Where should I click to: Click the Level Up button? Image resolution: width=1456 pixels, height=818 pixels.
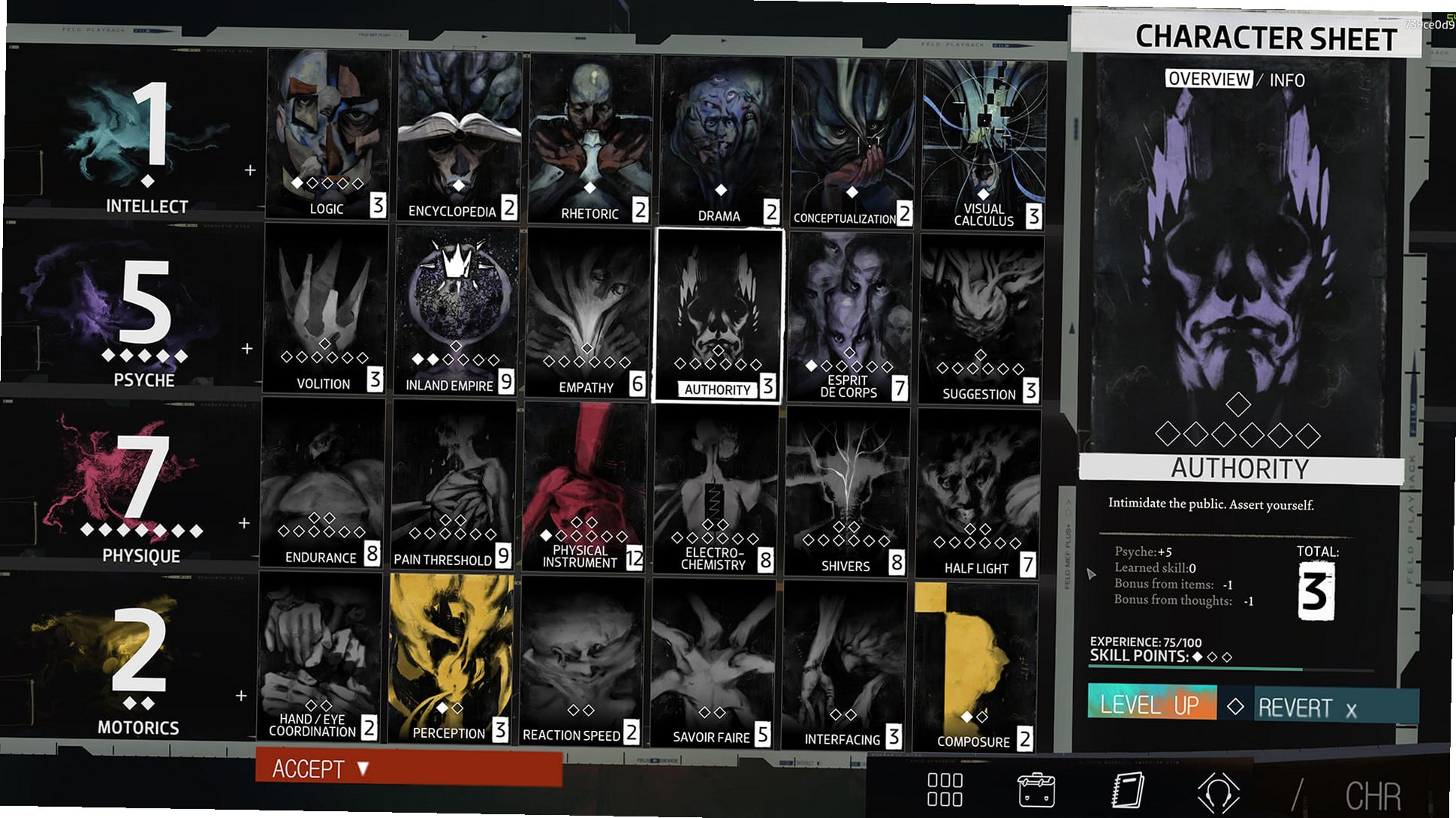[1151, 704]
